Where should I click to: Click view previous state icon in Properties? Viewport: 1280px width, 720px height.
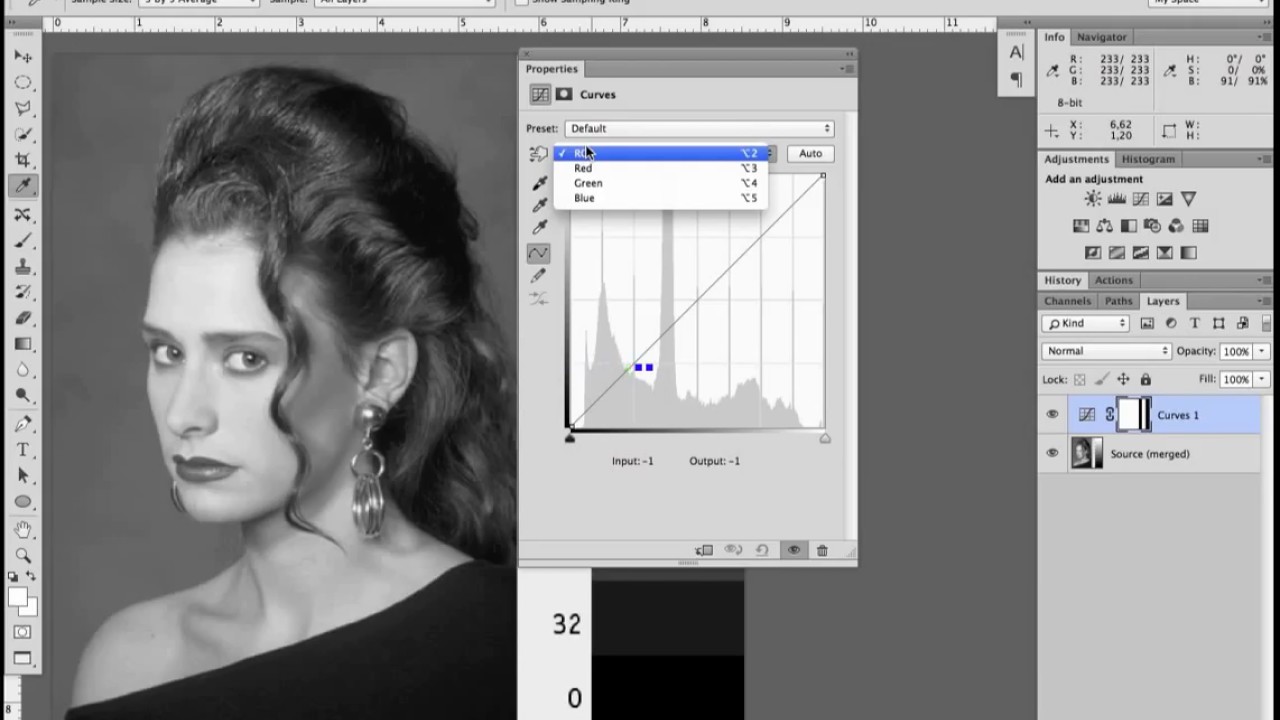point(733,550)
